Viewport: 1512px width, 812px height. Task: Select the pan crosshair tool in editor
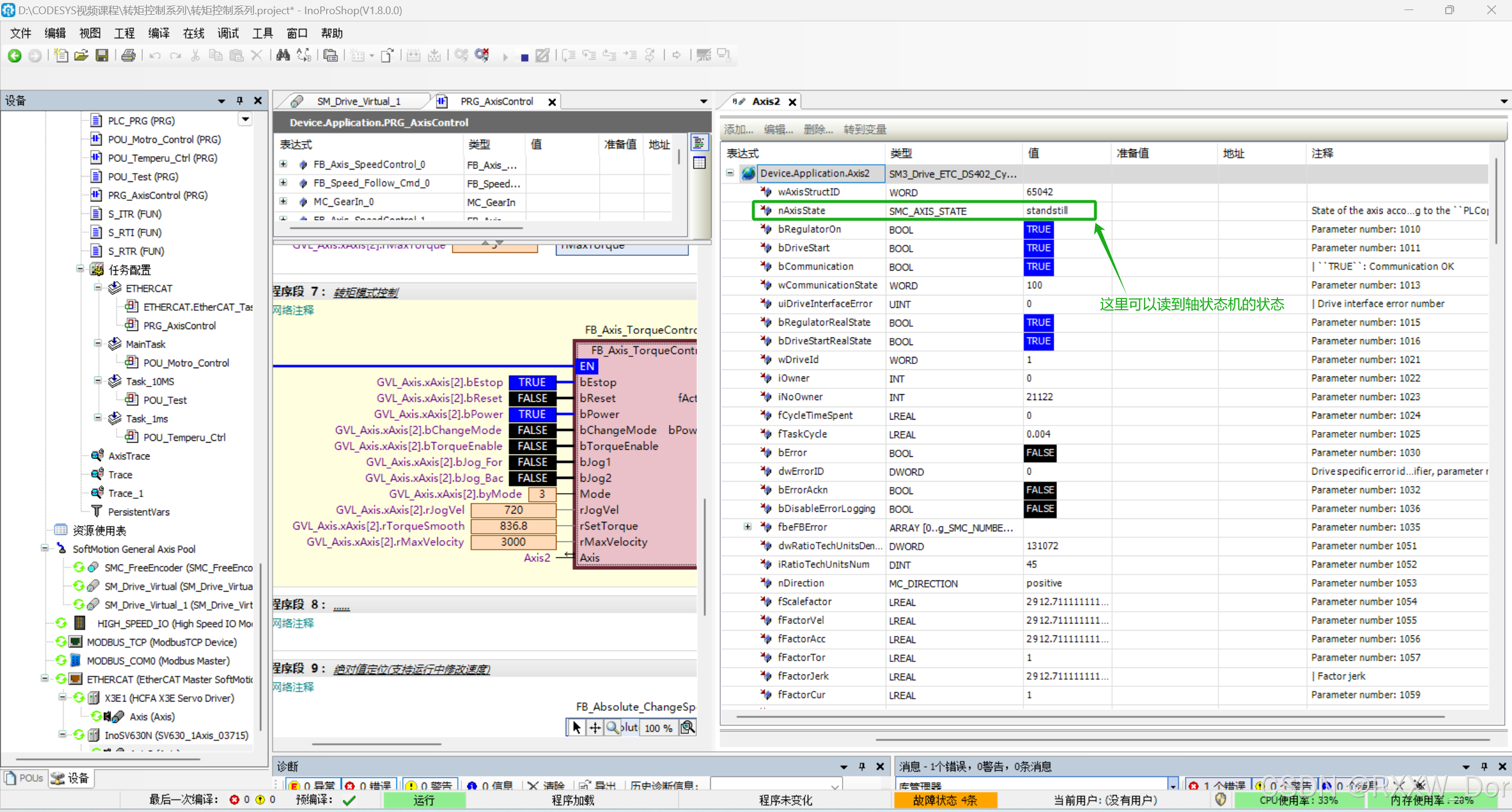coord(595,727)
